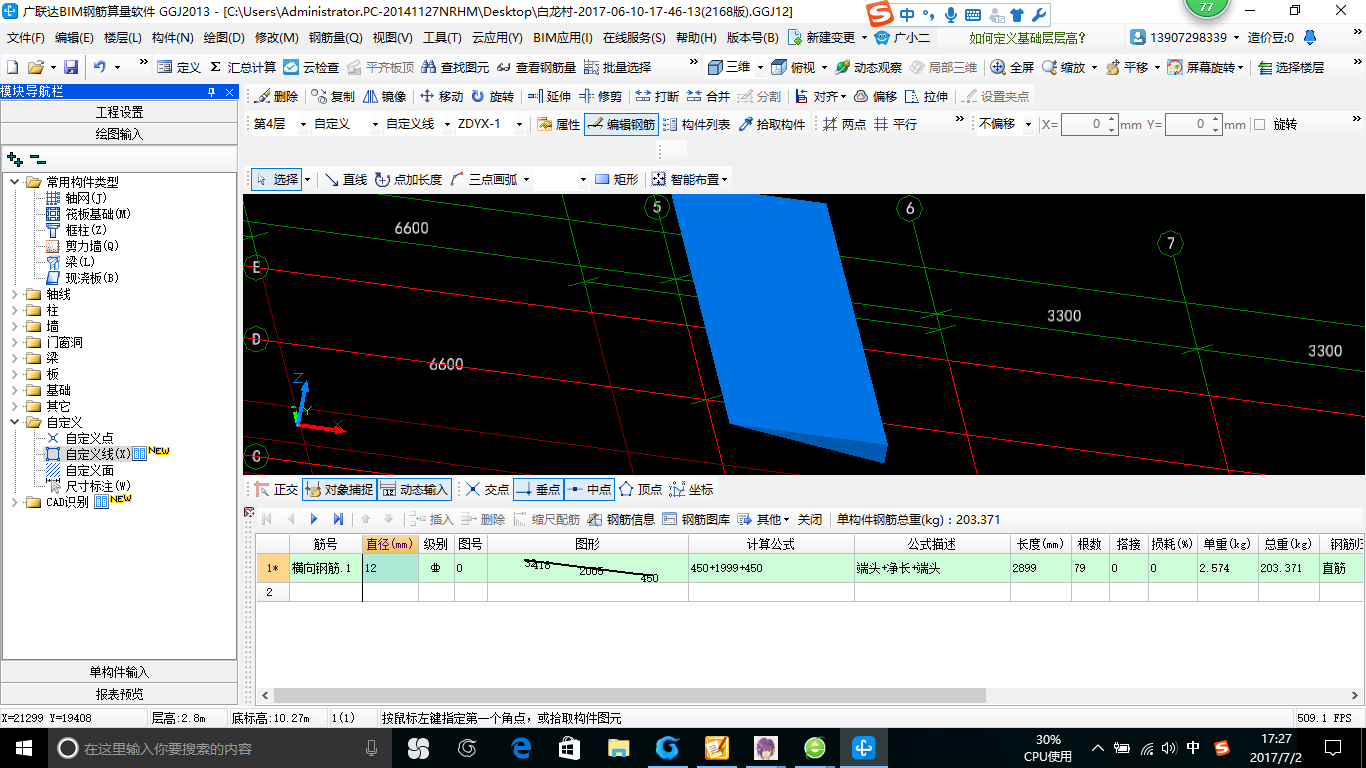Click 单构件输入 navigation button
1366x768 pixels.
119,672
